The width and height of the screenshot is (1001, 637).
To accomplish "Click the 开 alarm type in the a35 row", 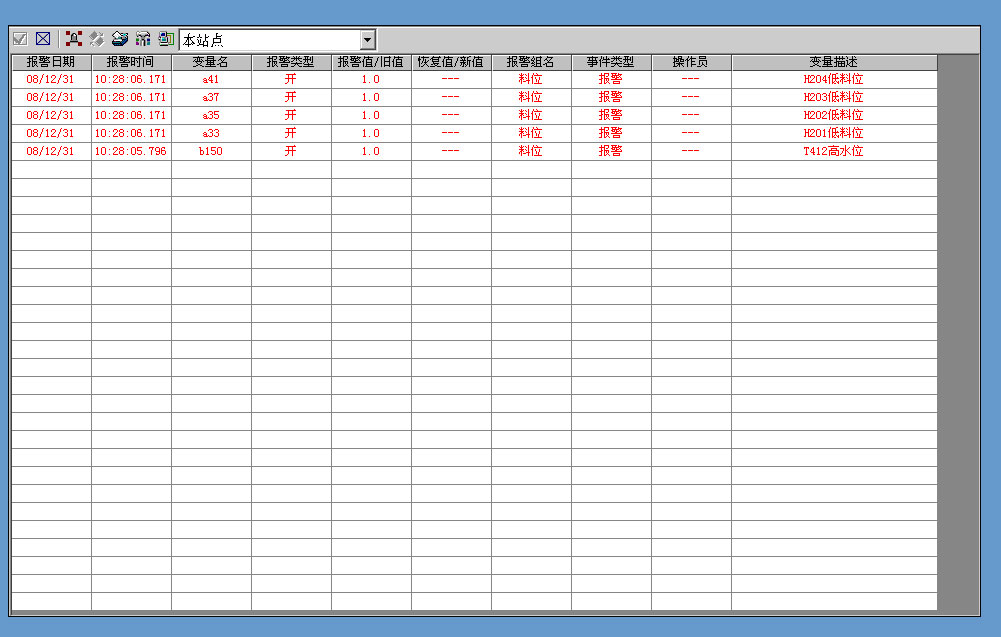I will point(291,115).
